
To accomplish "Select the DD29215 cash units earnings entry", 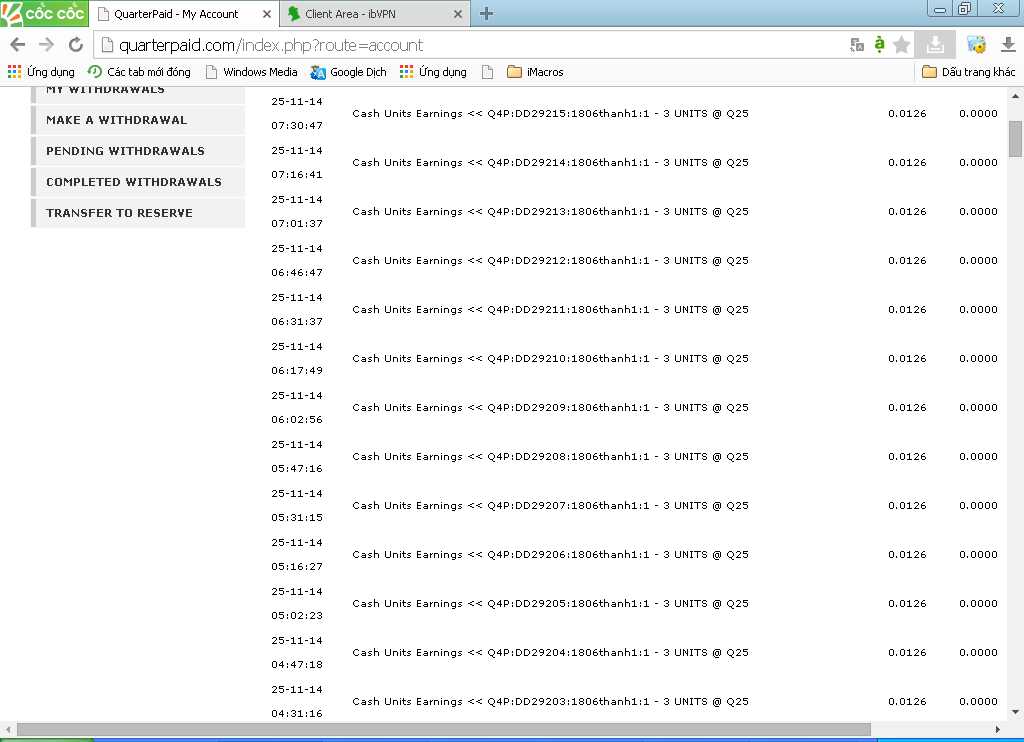I will [550, 114].
